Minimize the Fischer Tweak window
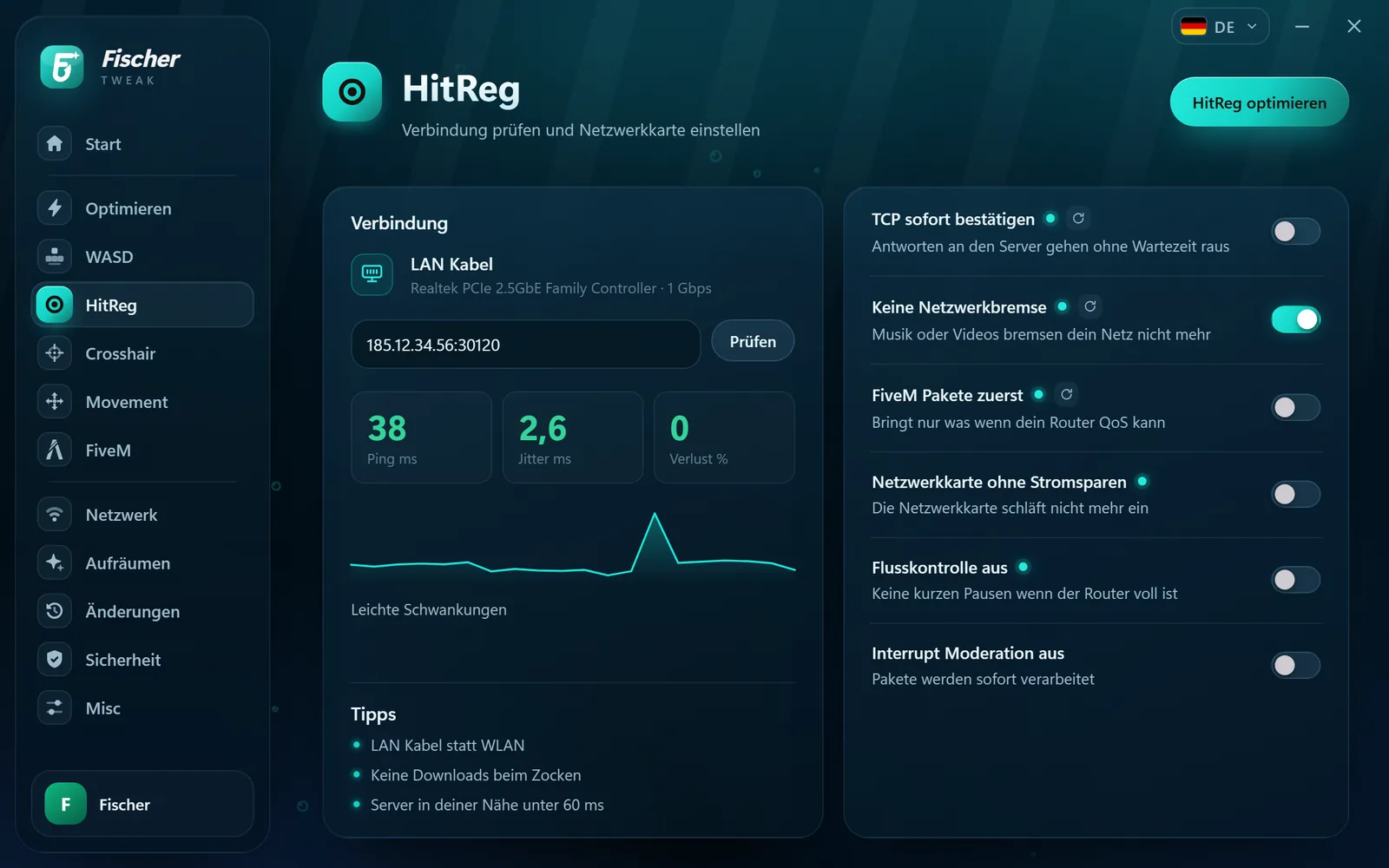The height and width of the screenshot is (868, 1389). pyautogui.click(x=1302, y=27)
